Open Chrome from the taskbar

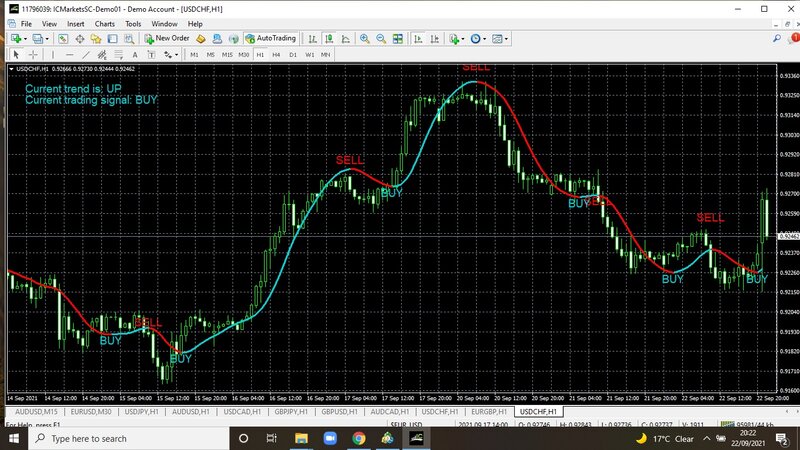[x=358, y=438]
